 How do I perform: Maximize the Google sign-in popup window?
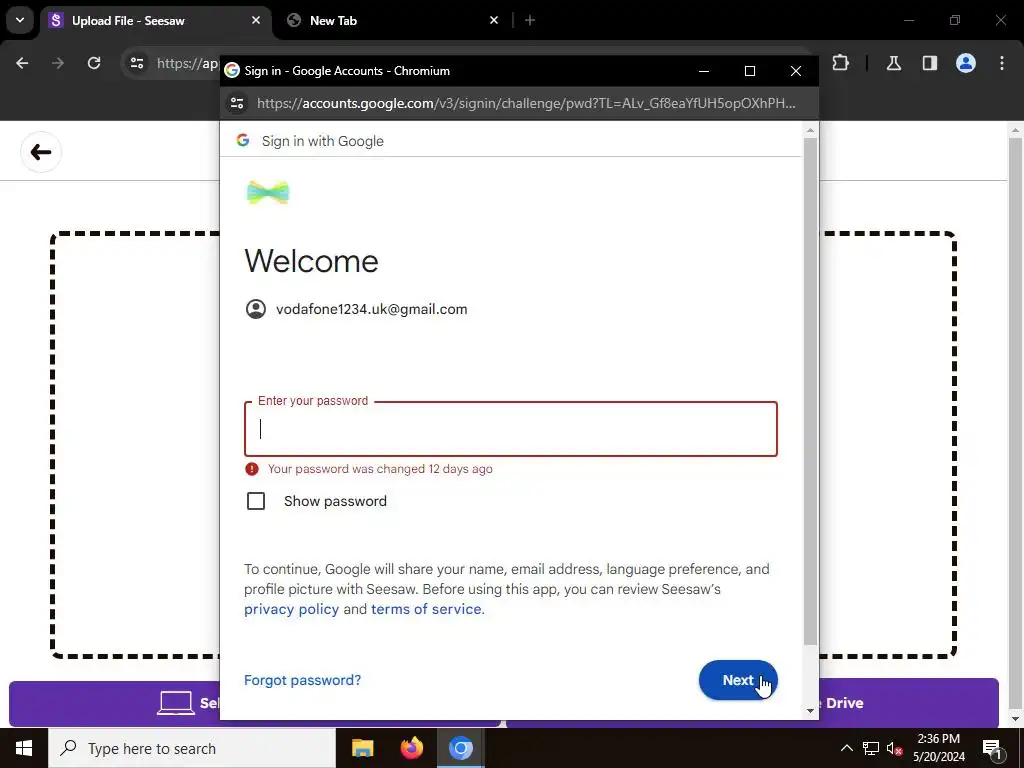click(x=750, y=71)
